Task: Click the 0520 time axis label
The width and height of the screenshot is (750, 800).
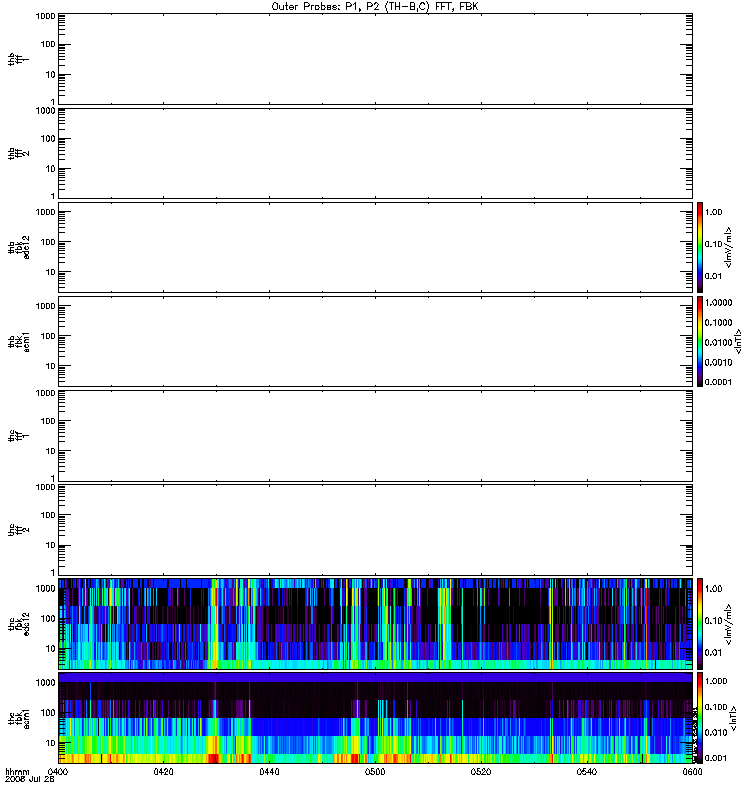Action: coord(481,771)
